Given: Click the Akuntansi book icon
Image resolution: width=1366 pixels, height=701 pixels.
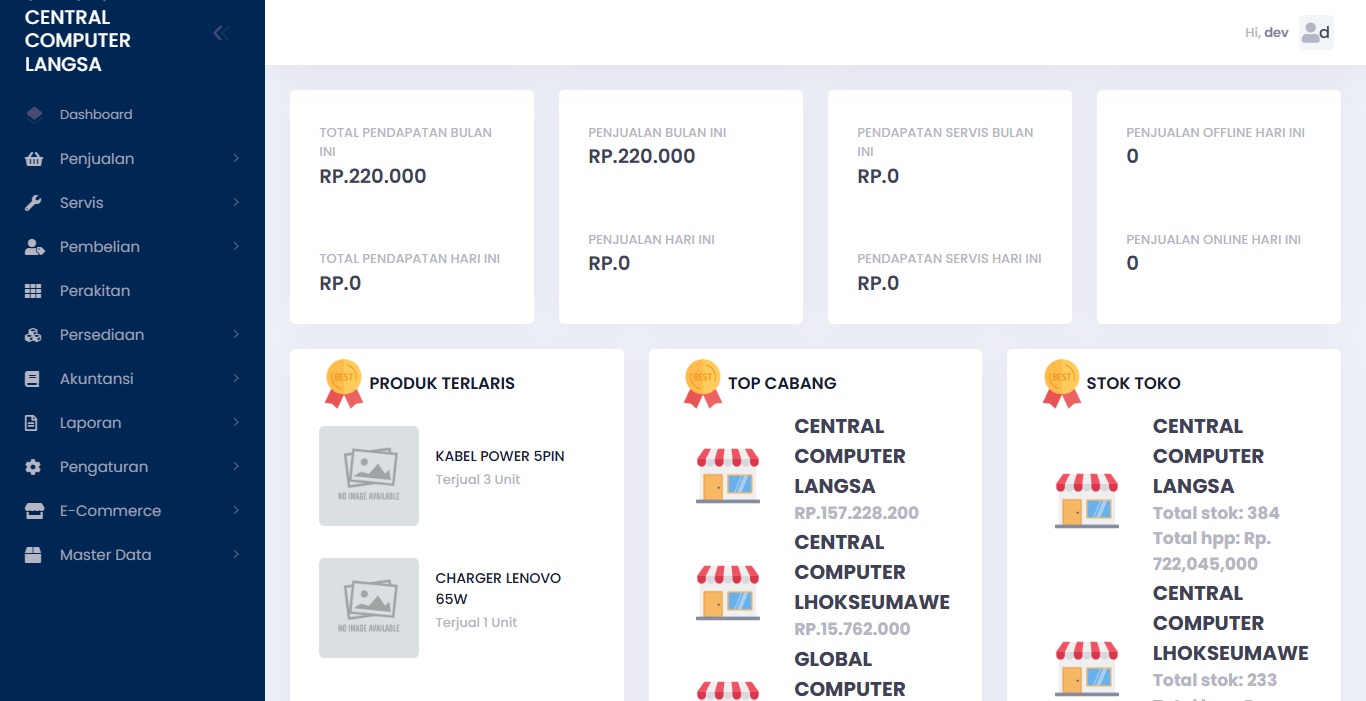Looking at the screenshot, I should 34,379.
